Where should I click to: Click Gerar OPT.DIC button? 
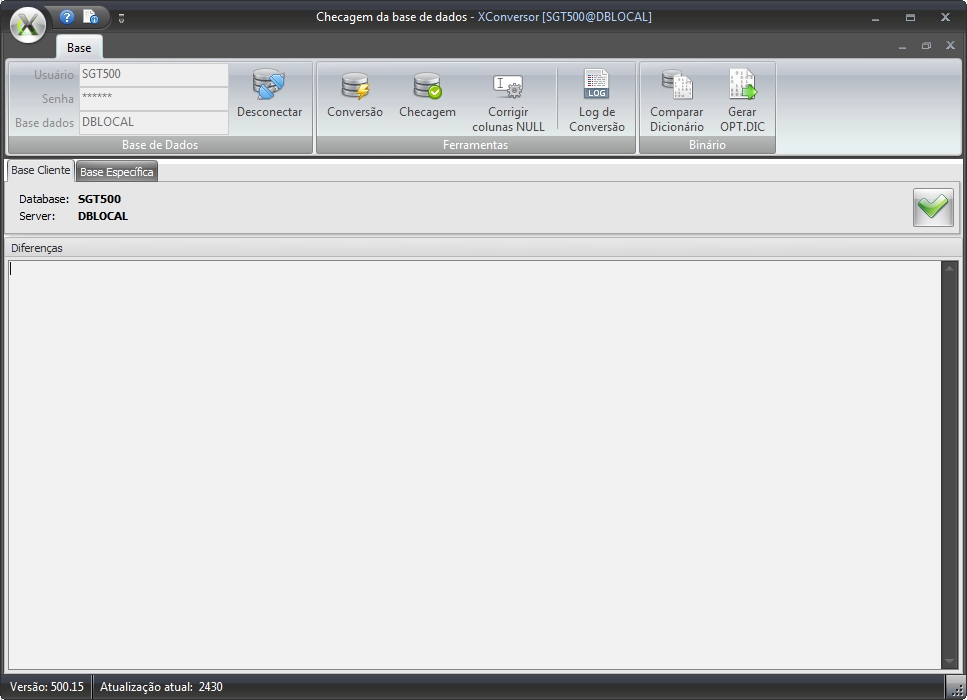(x=742, y=101)
